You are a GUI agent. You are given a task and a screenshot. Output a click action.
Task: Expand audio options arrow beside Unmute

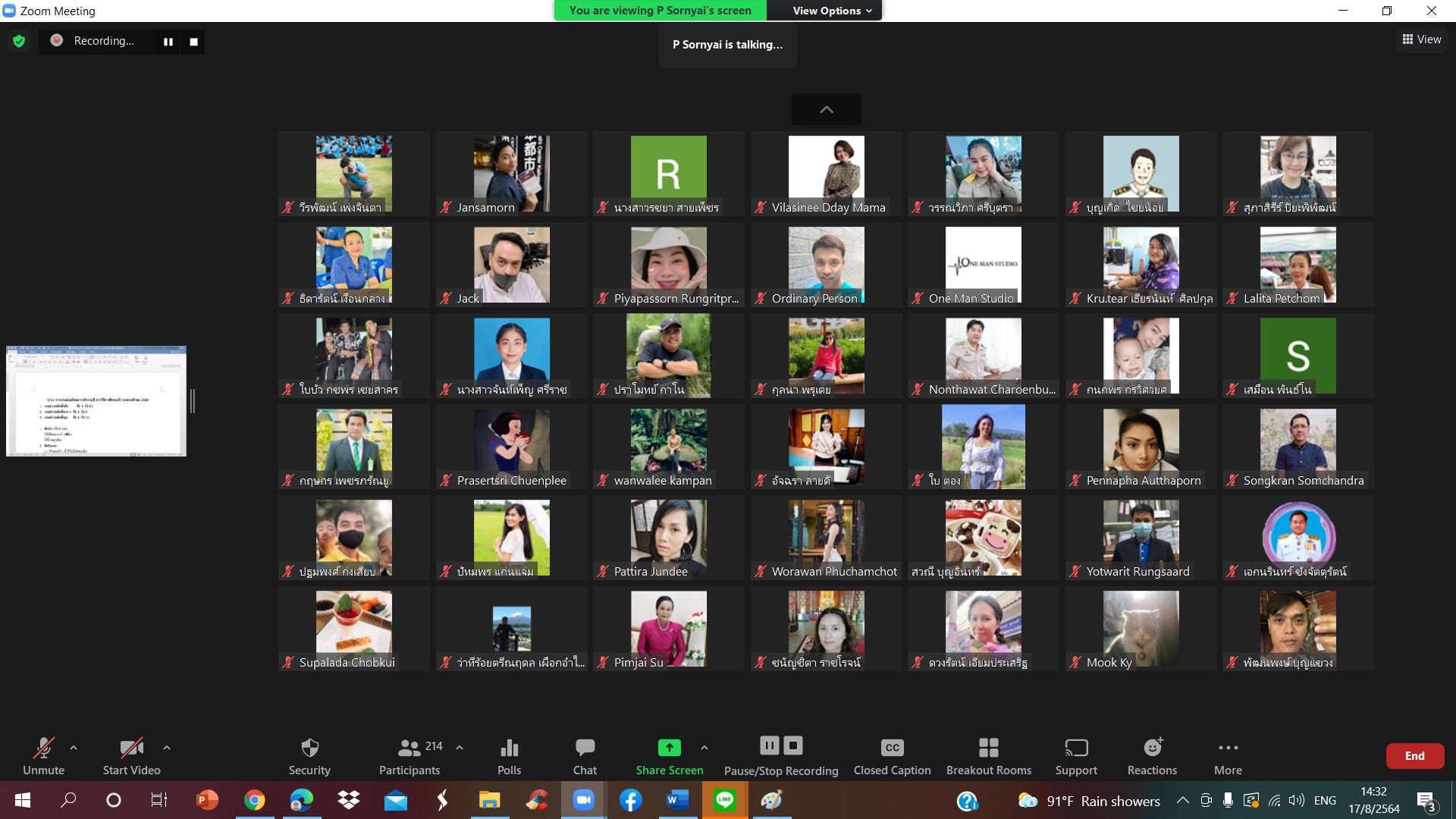pos(74,748)
